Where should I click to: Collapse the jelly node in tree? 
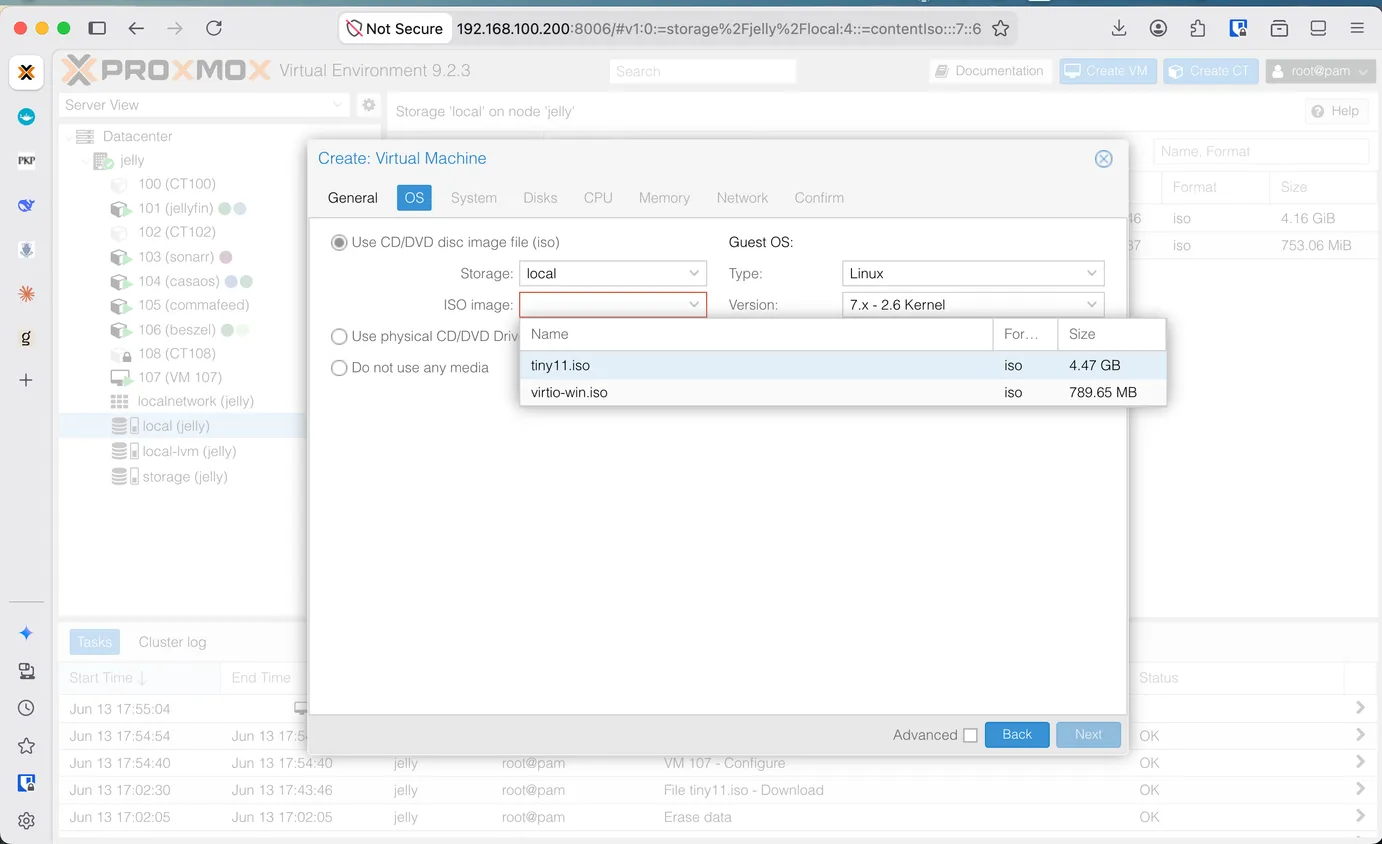86,160
